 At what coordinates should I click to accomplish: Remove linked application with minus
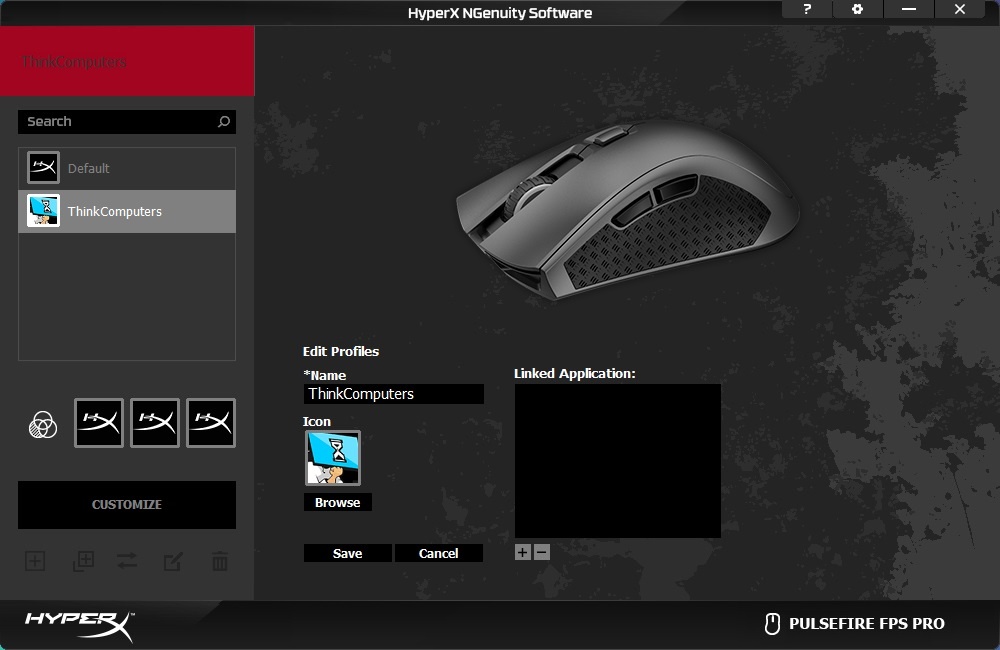pyautogui.click(x=541, y=552)
